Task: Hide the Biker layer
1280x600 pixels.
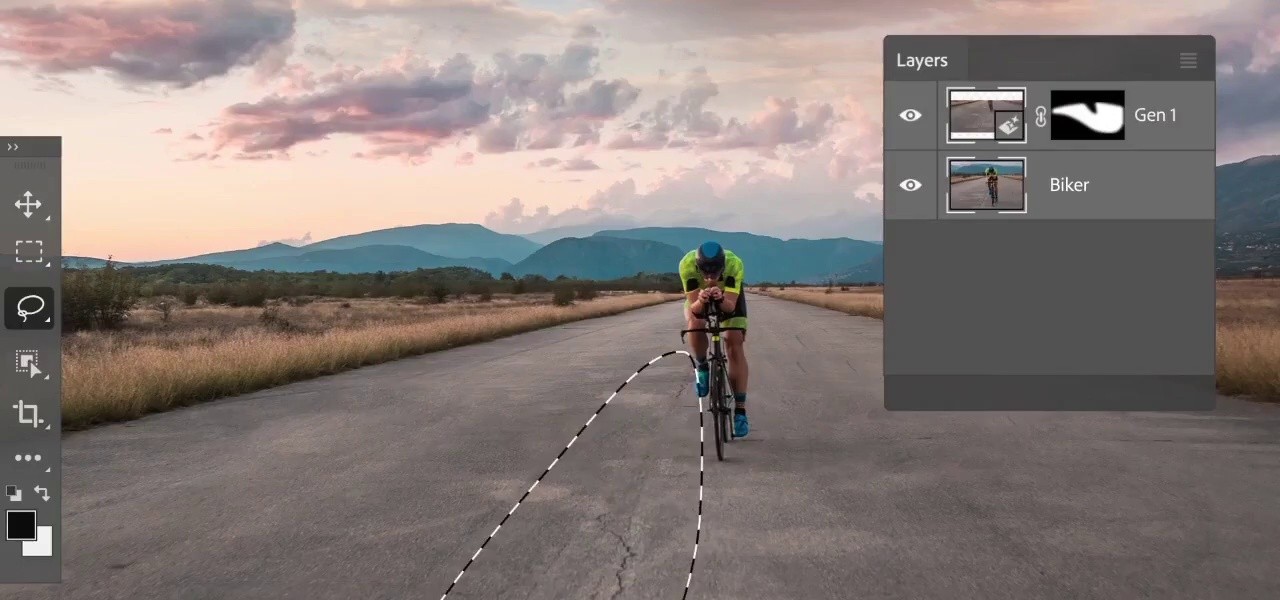Action: pyautogui.click(x=910, y=185)
